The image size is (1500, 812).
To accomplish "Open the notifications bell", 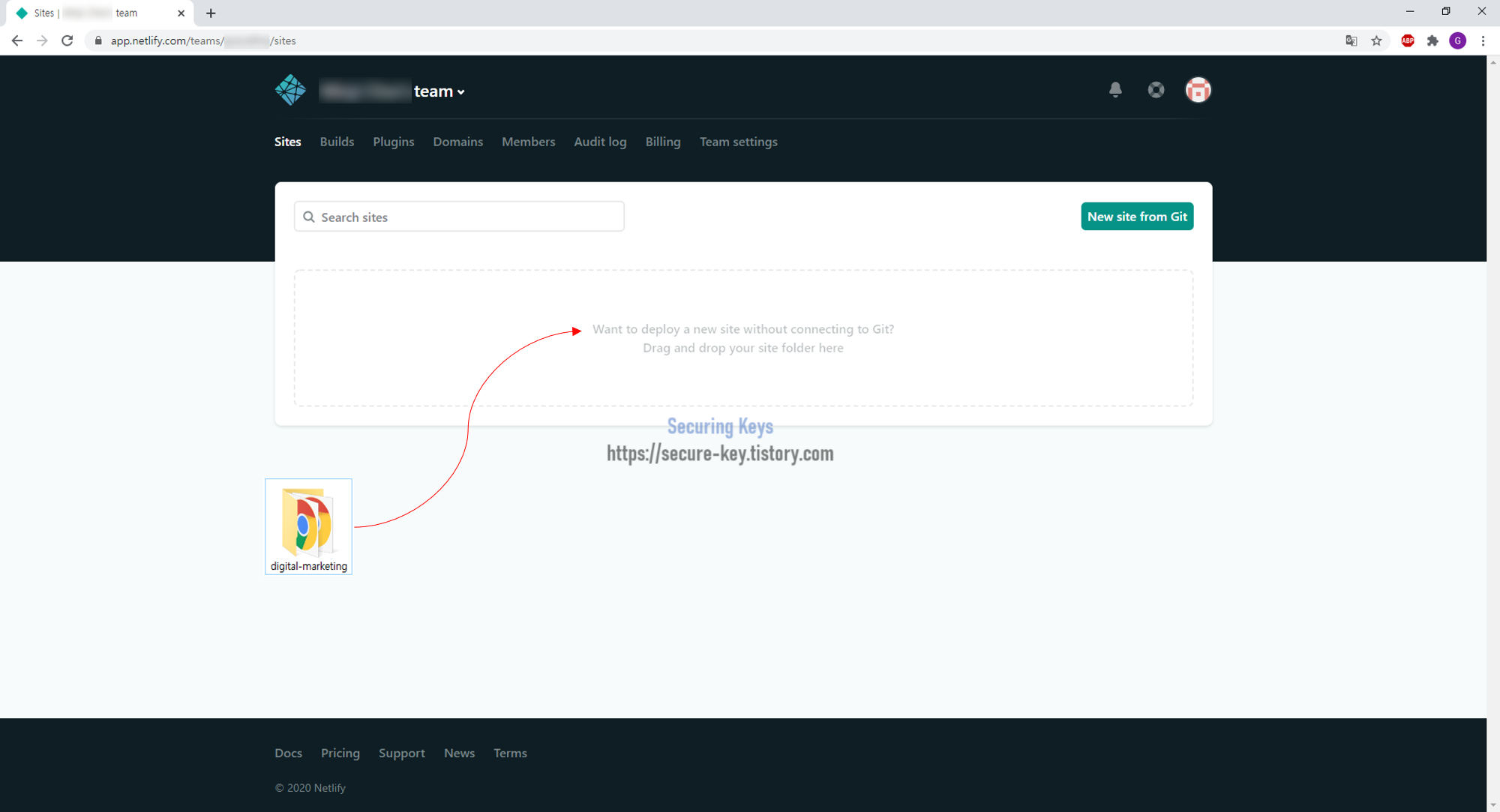I will click(1115, 90).
